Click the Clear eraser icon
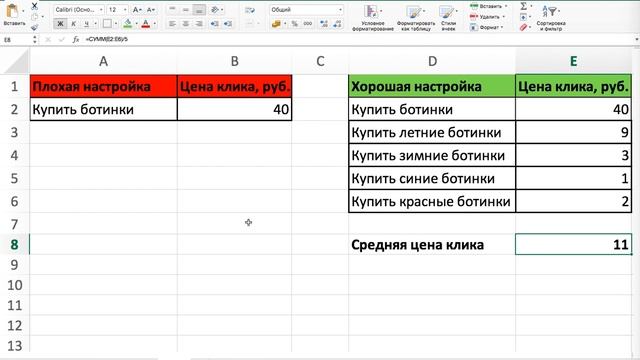Screen dimensions: 640x360 point(524,27)
